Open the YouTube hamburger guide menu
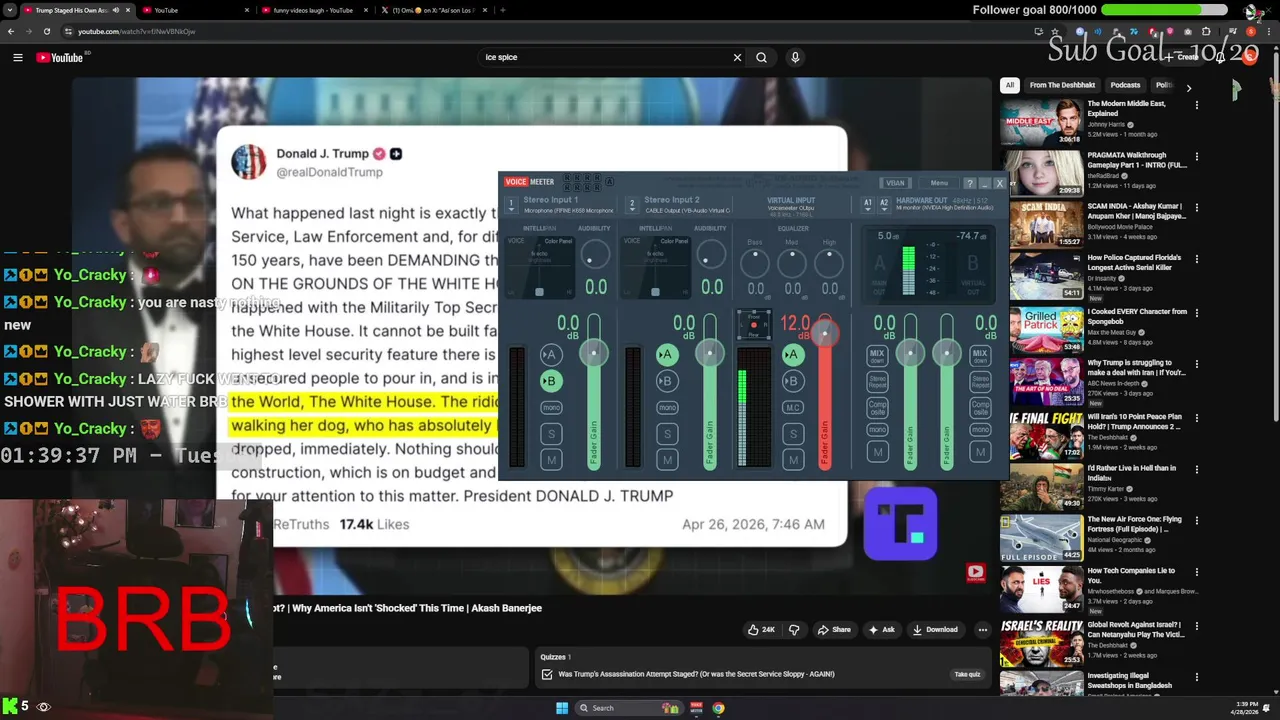Viewport: 1280px width, 720px height. [x=17, y=58]
